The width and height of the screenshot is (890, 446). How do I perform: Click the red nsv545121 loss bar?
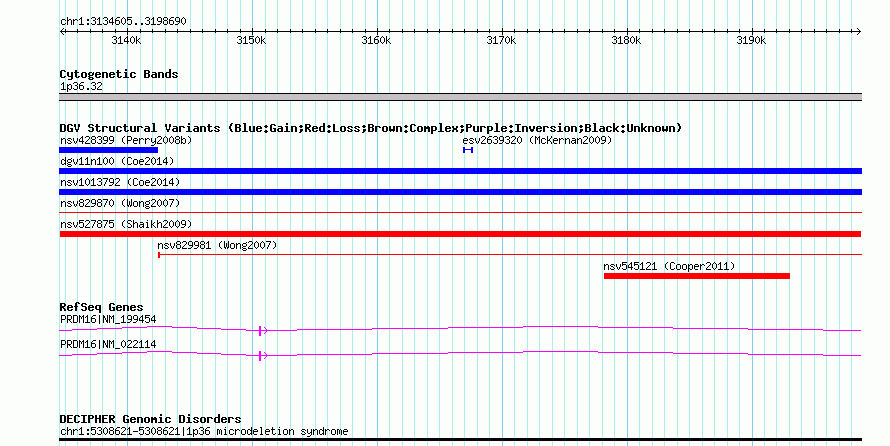696,276
